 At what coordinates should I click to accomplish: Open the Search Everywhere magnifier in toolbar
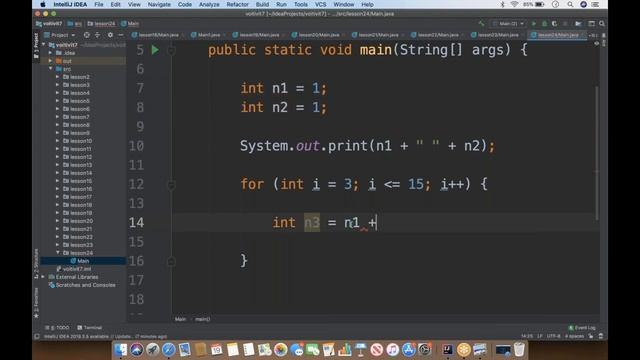point(602,24)
